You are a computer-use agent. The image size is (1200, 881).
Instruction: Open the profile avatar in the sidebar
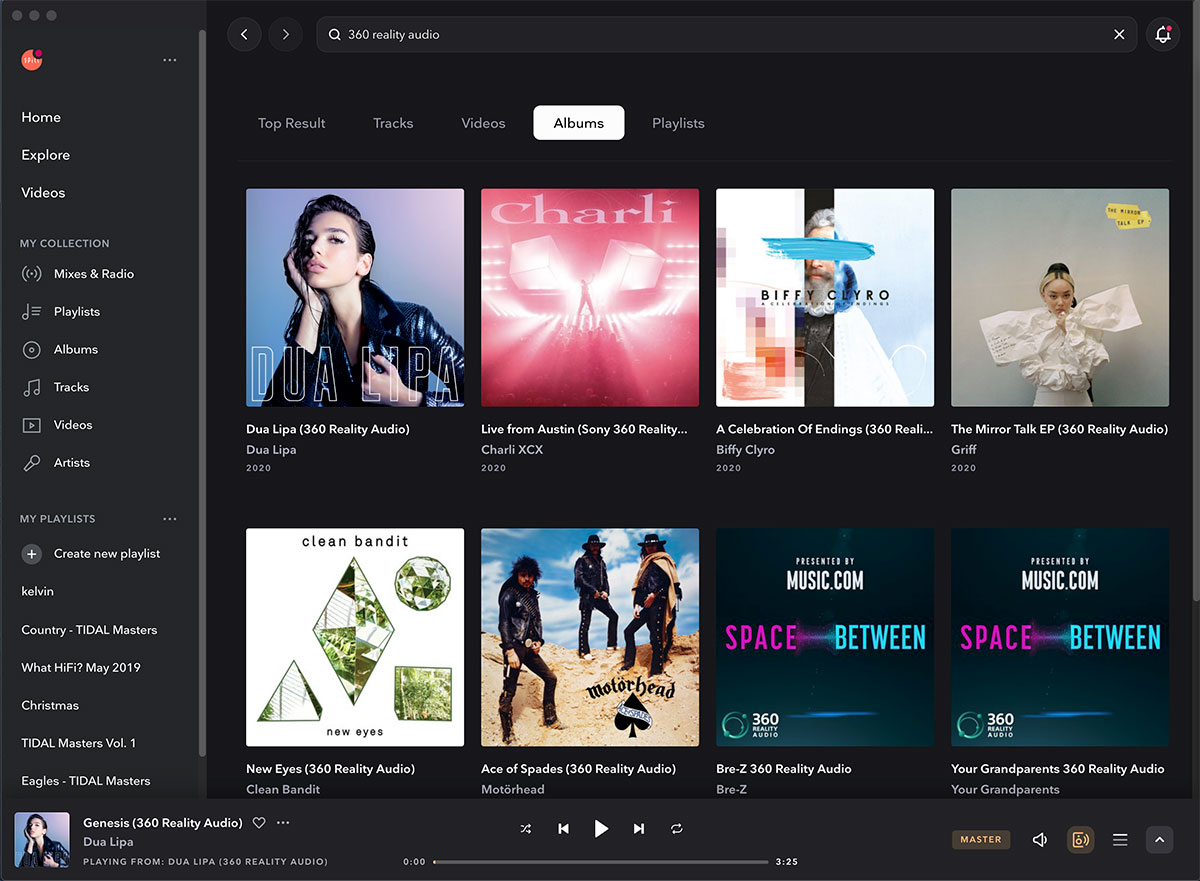32,59
